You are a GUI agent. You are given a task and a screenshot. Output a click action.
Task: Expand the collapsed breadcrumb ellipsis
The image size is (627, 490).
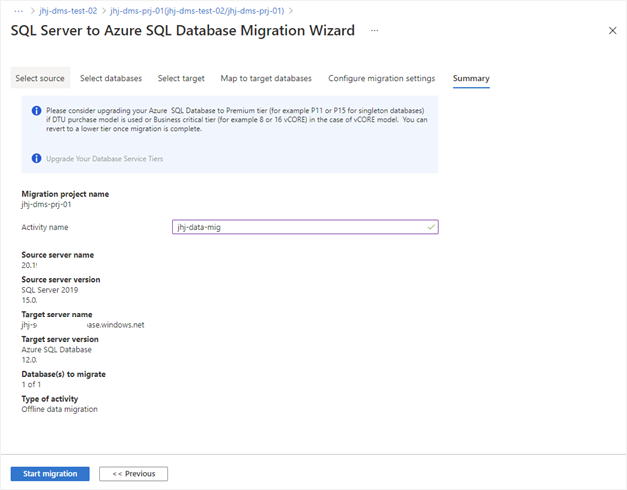(18, 11)
